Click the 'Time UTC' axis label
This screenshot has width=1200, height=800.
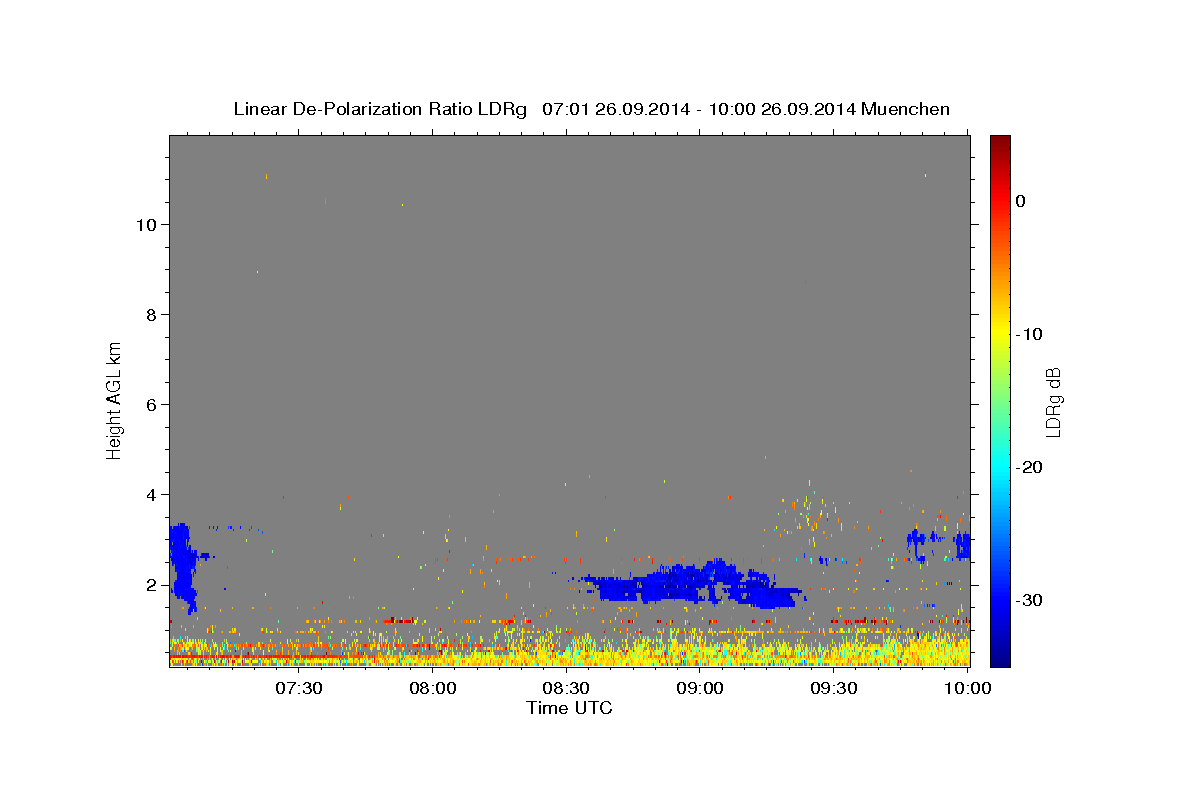569,708
